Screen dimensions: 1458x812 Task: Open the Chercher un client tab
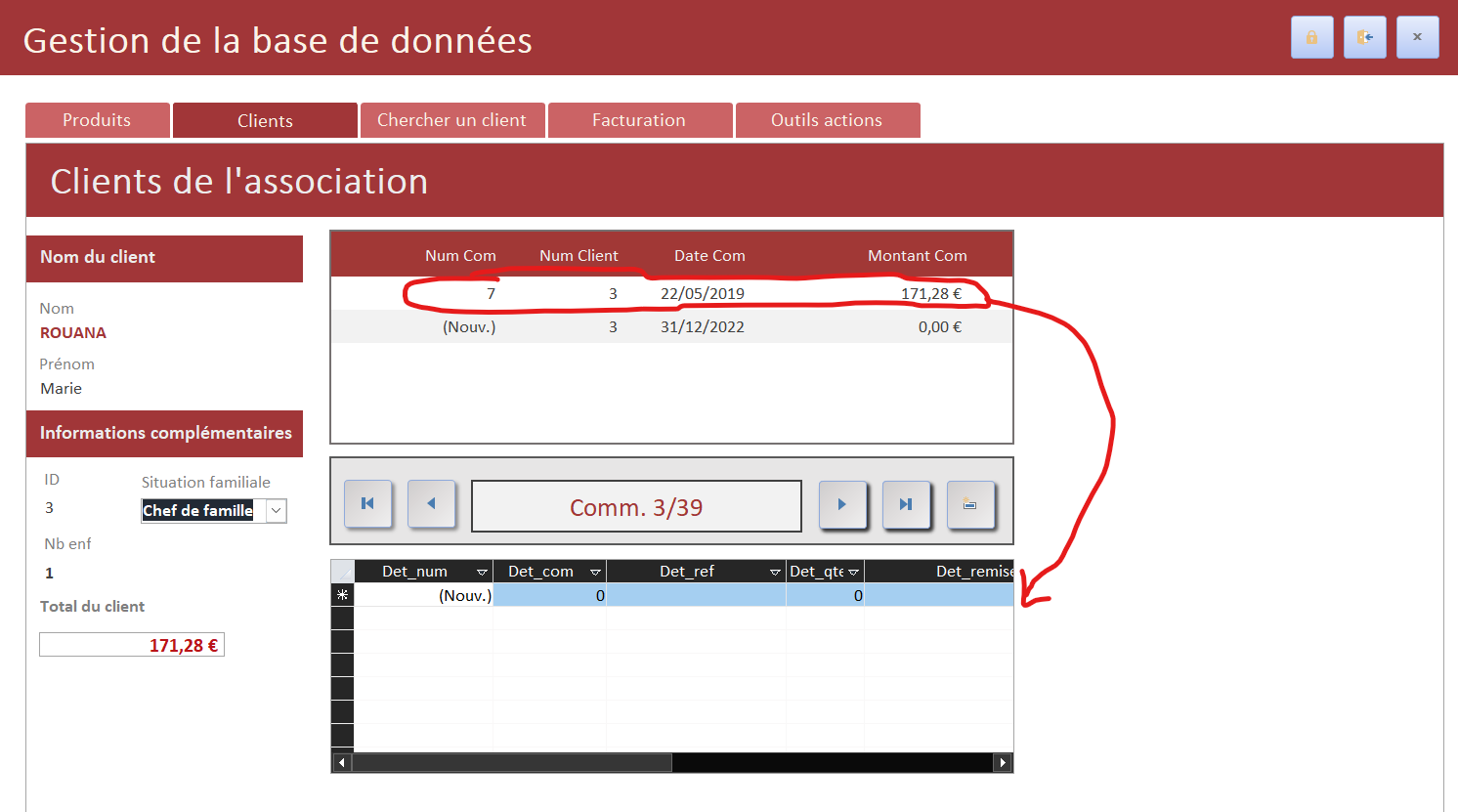point(451,120)
